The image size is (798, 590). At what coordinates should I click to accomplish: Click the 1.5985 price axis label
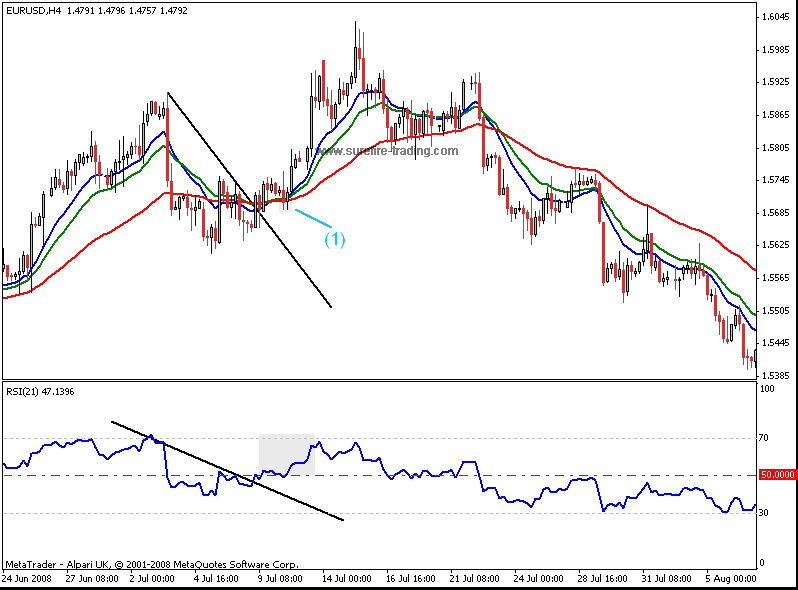coord(776,50)
